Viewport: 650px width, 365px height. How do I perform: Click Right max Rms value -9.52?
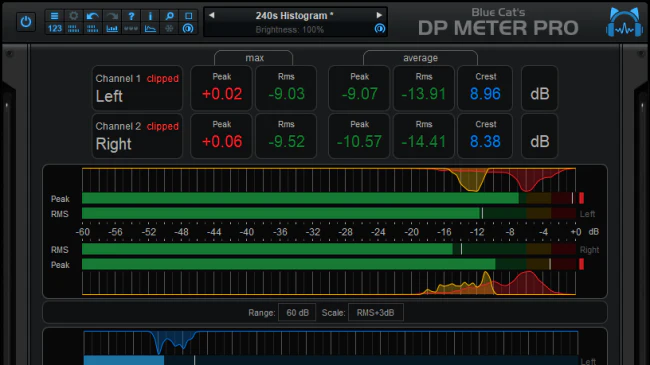point(286,141)
